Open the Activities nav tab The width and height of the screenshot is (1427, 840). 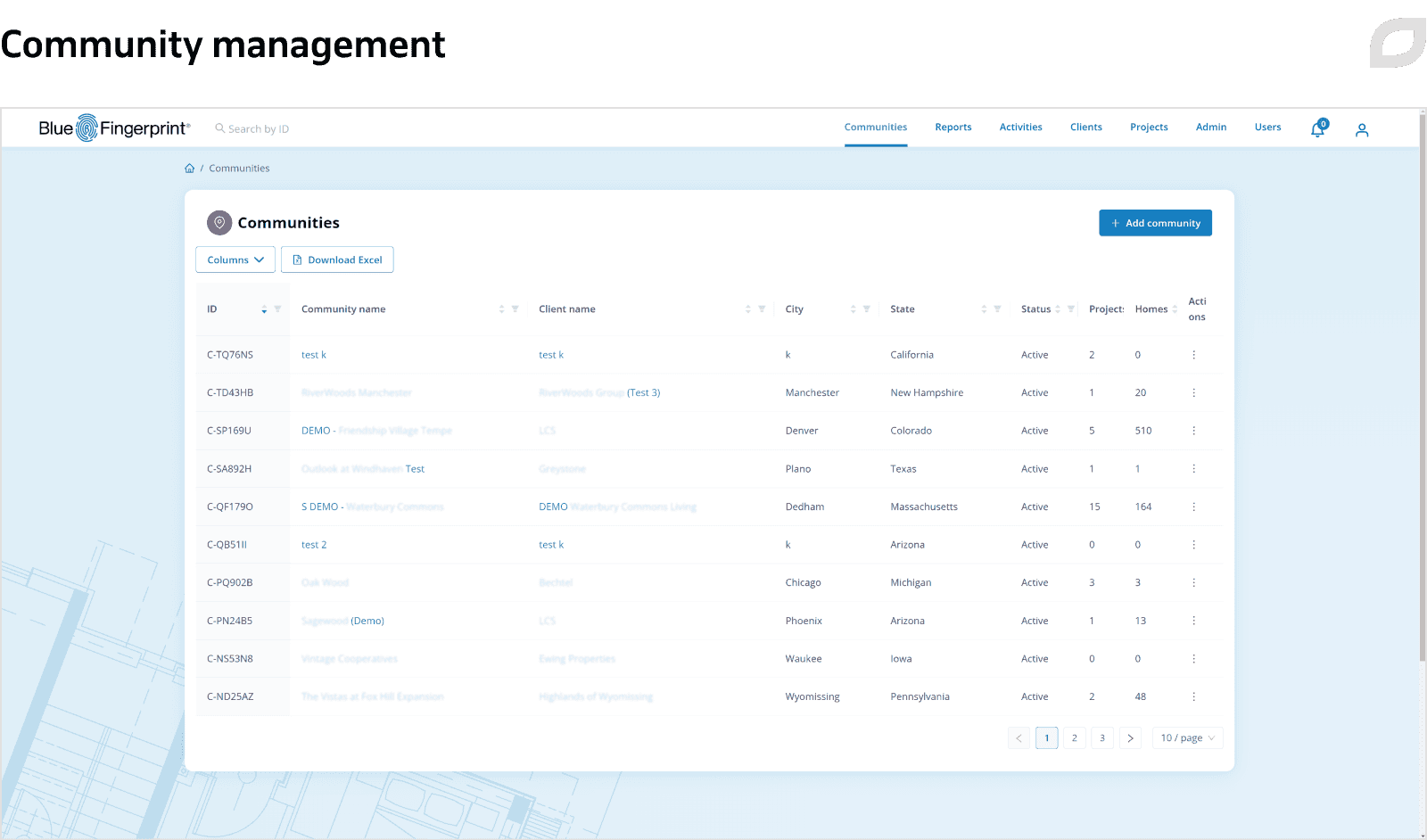pos(1021,128)
